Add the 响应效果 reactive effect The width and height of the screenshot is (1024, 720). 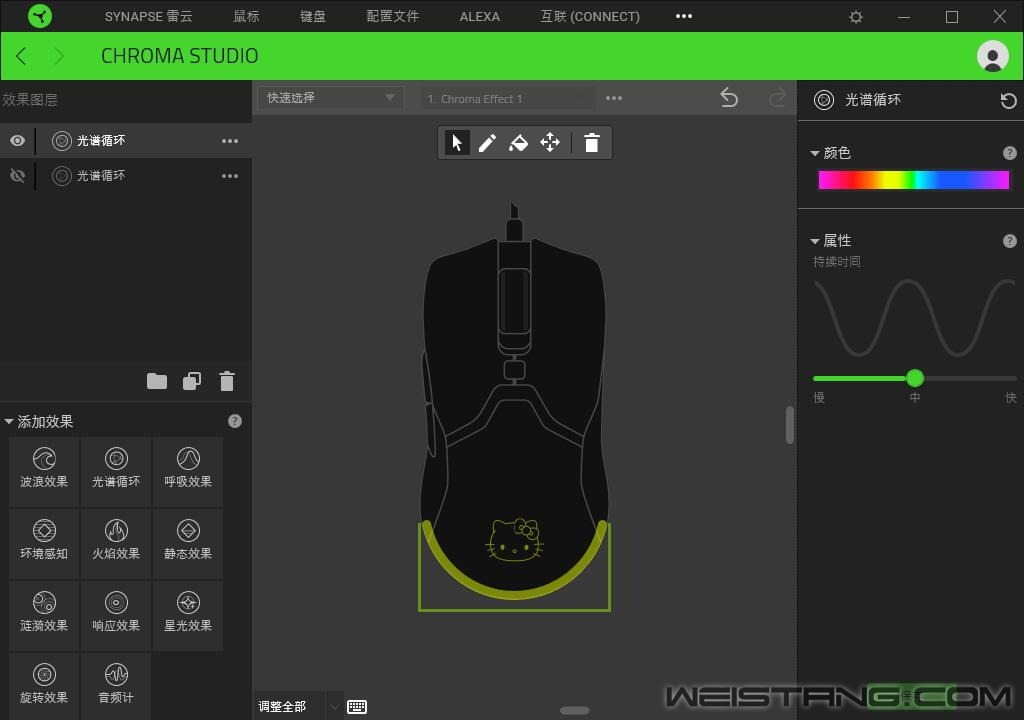(x=116, y=615)
